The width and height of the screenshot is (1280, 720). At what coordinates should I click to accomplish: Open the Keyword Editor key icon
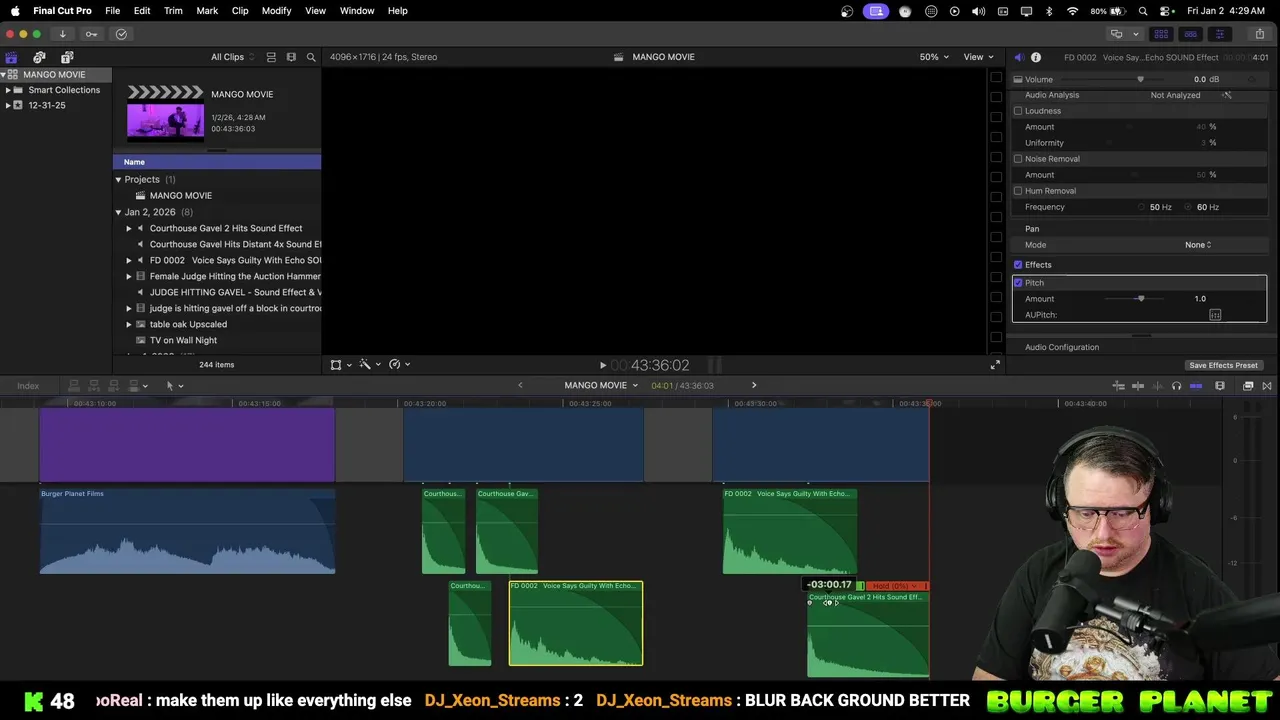coord(91,34)
